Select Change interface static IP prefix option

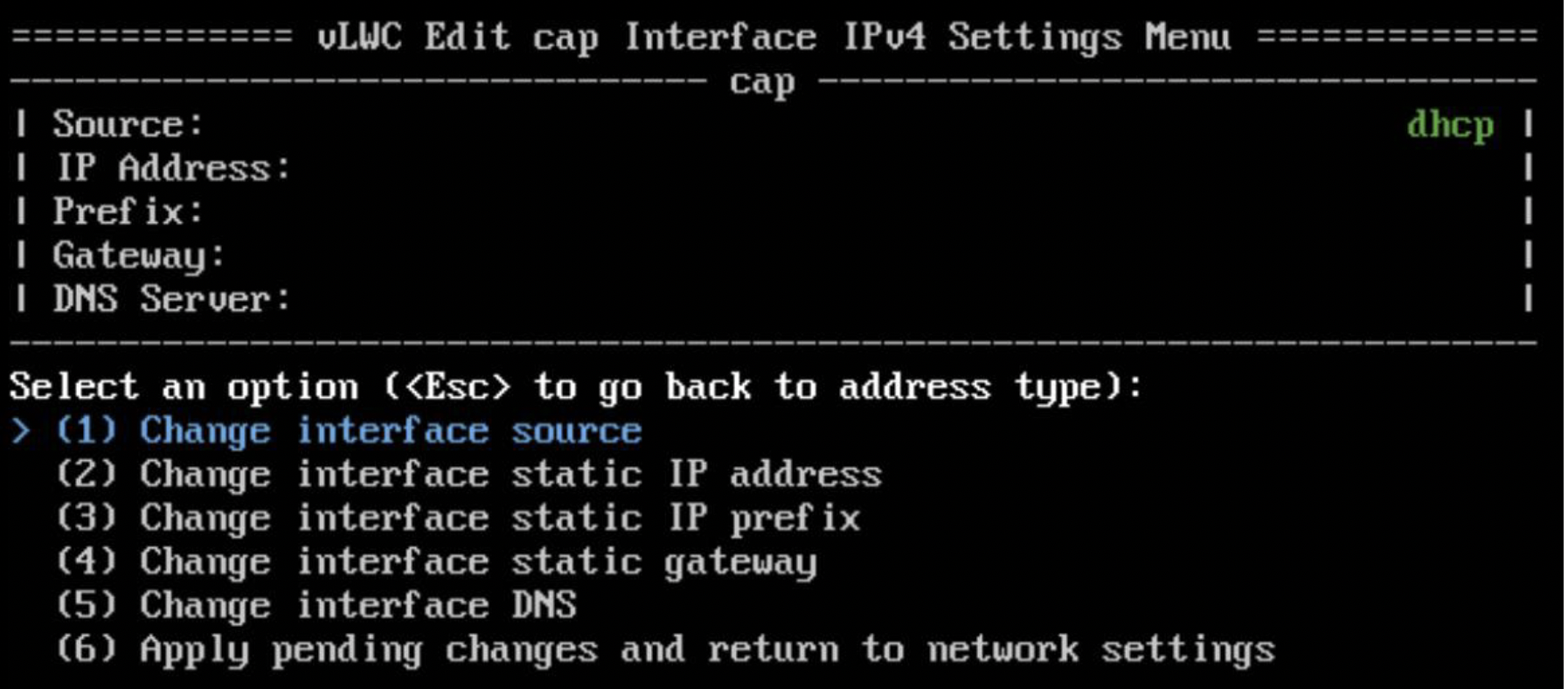[458, 518]
